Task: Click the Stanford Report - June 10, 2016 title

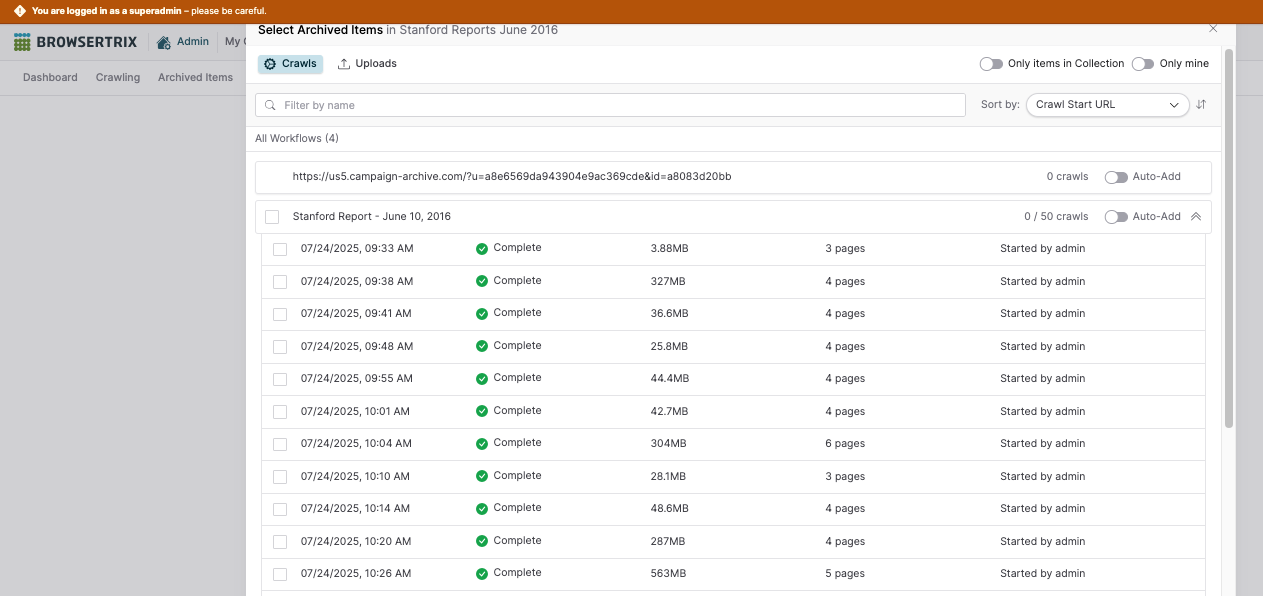Action: [x=372, y=217]
